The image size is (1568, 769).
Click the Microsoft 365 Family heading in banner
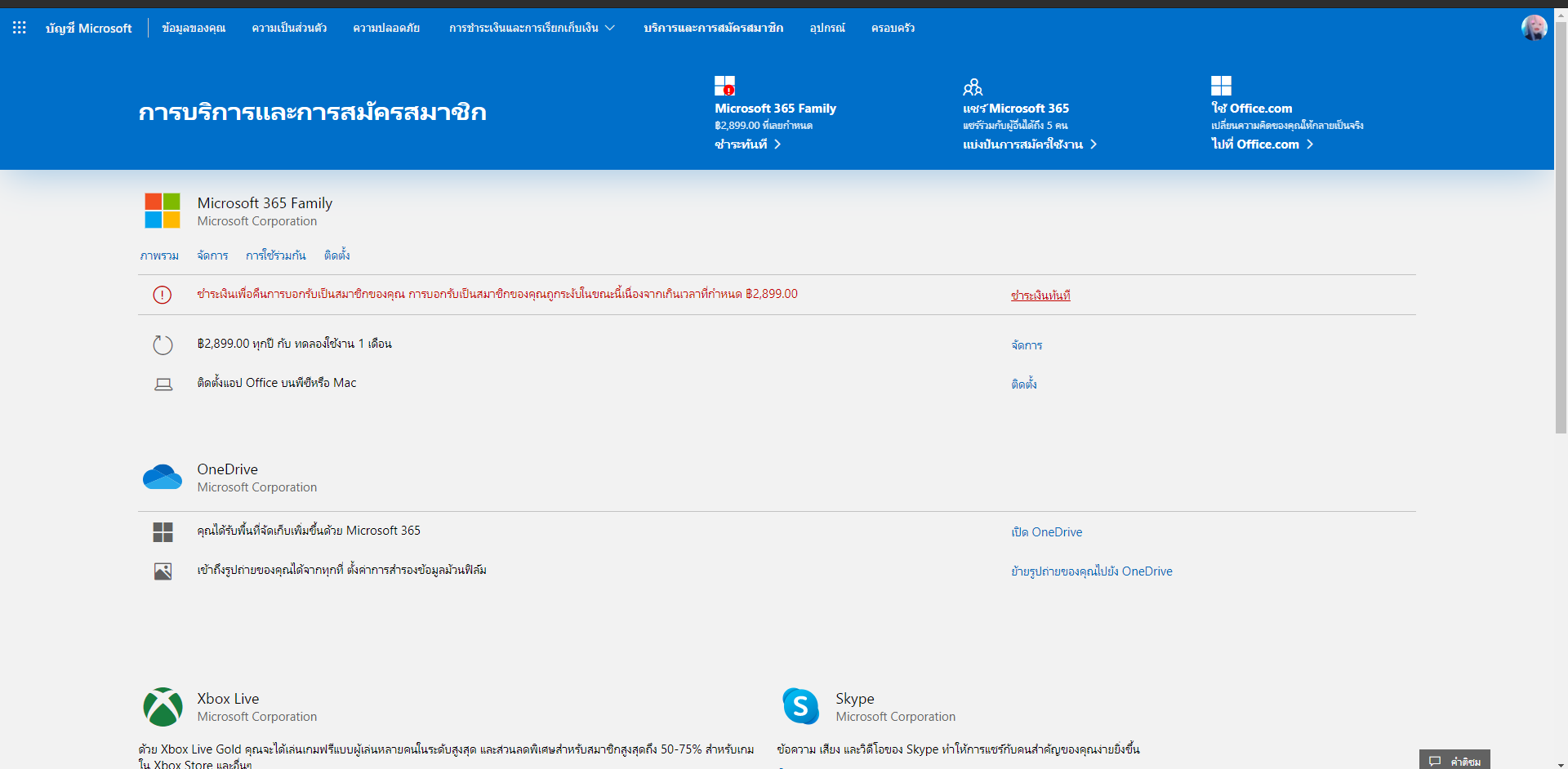775,109
